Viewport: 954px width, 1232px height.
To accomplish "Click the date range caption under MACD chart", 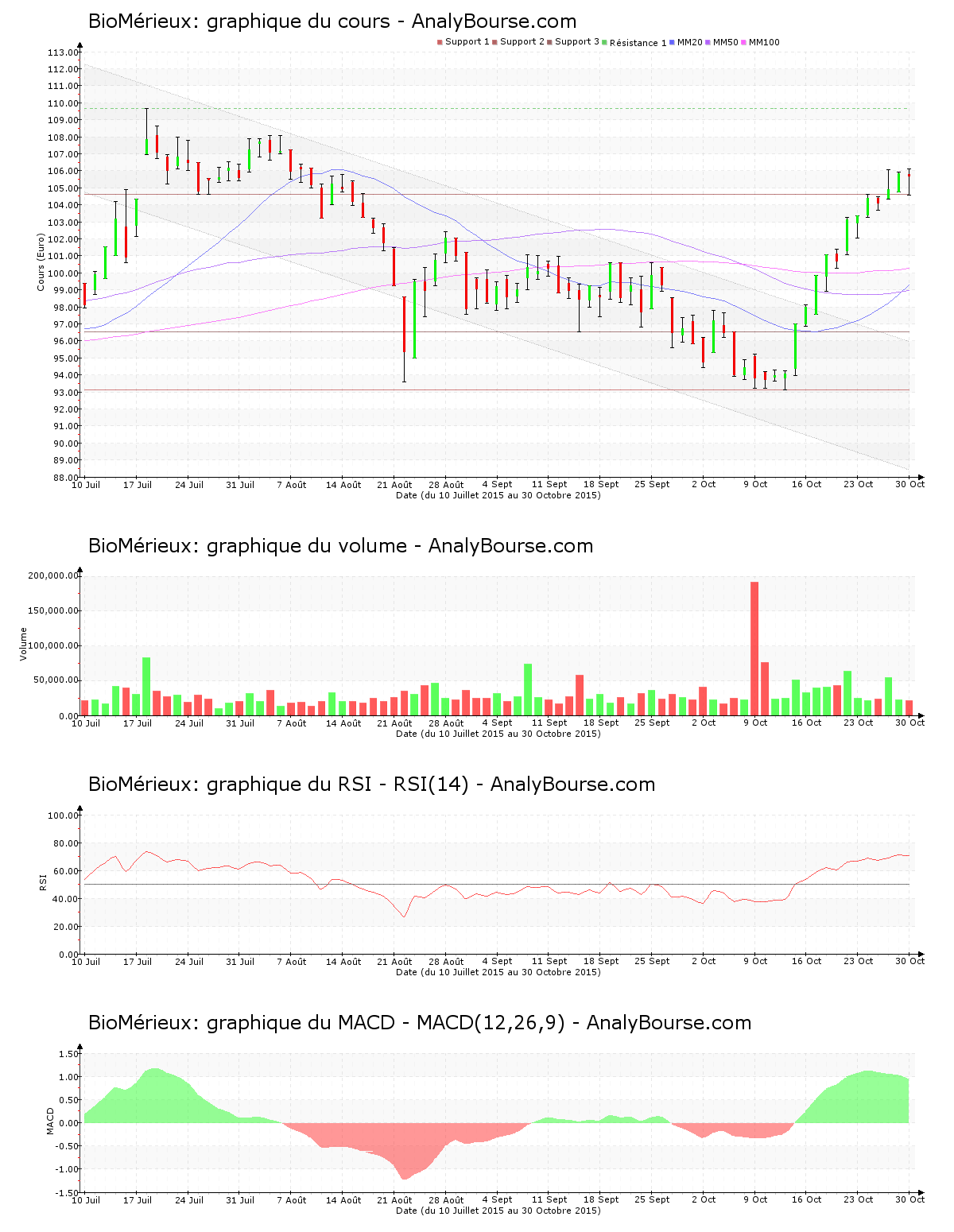I will [498, 1211].
